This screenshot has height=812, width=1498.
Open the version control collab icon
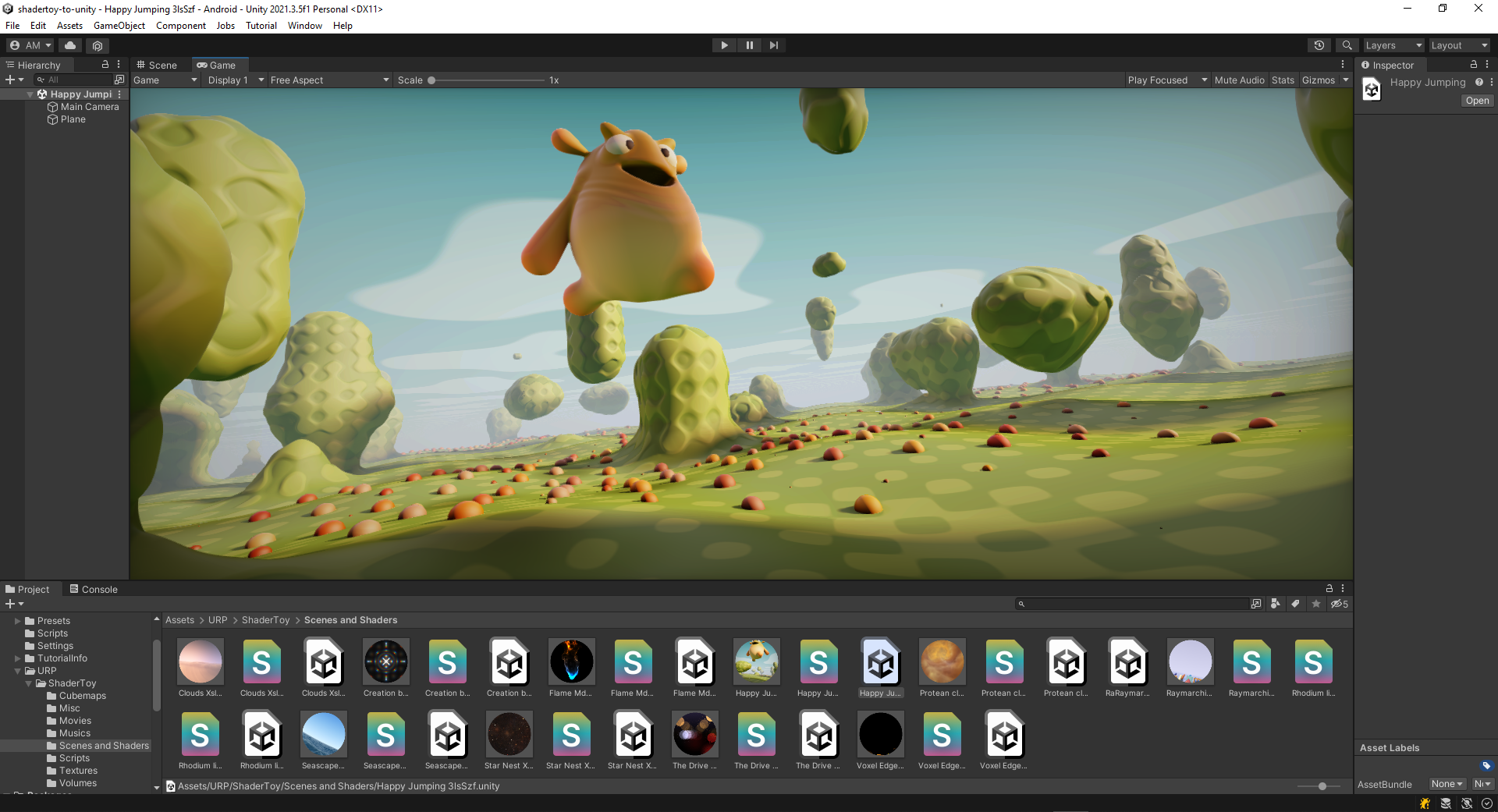[x=98, y=45]
